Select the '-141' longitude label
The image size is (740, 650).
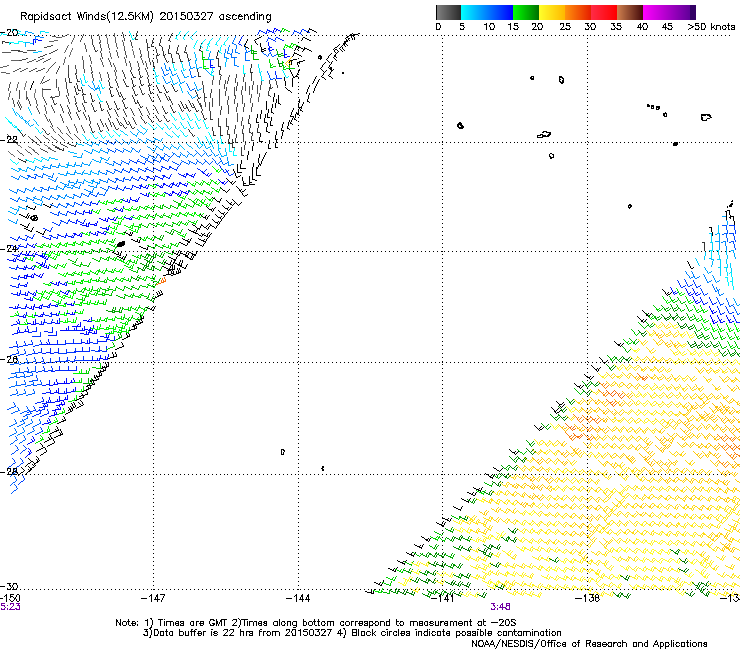[442, 598]
